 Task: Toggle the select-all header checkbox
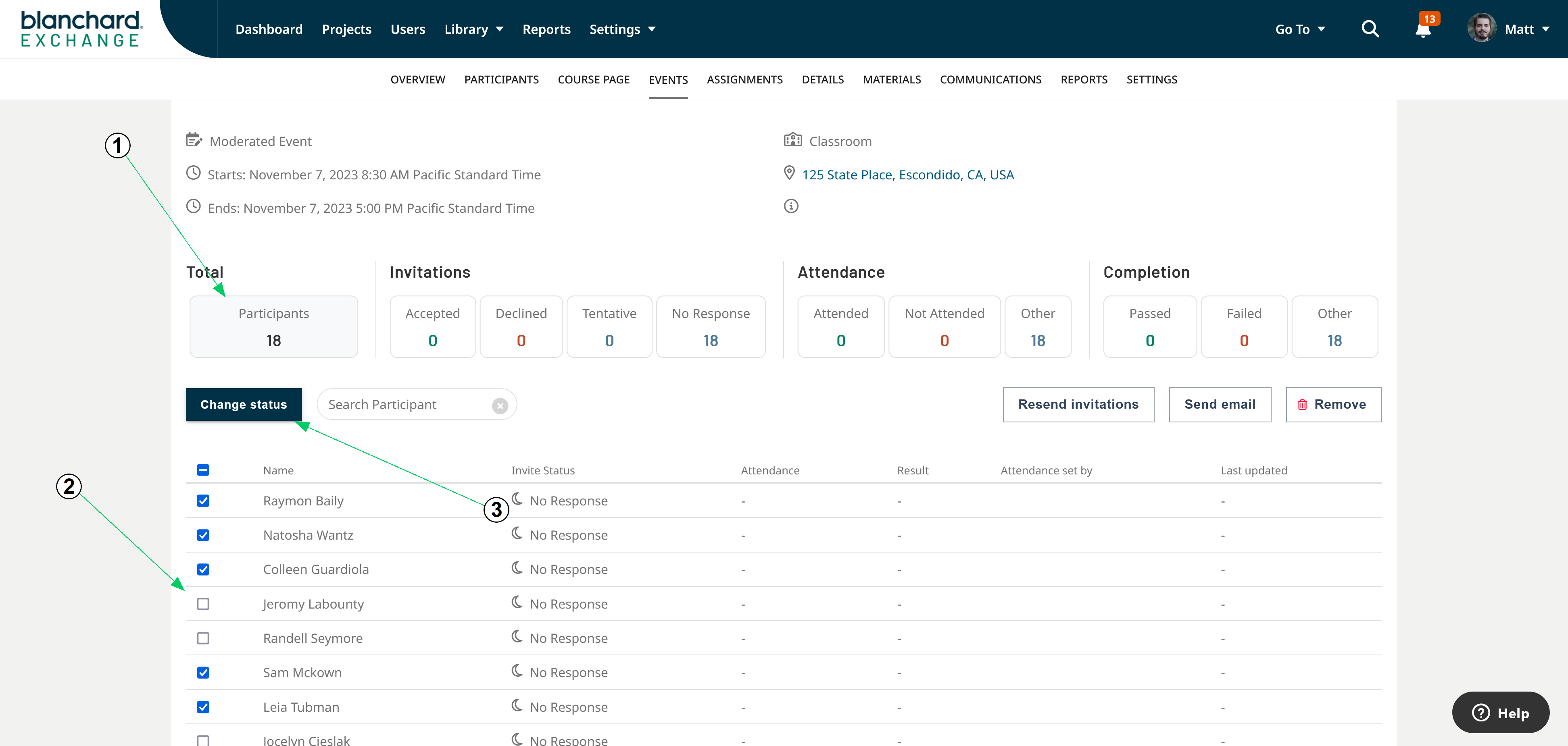tap(203, 470)
